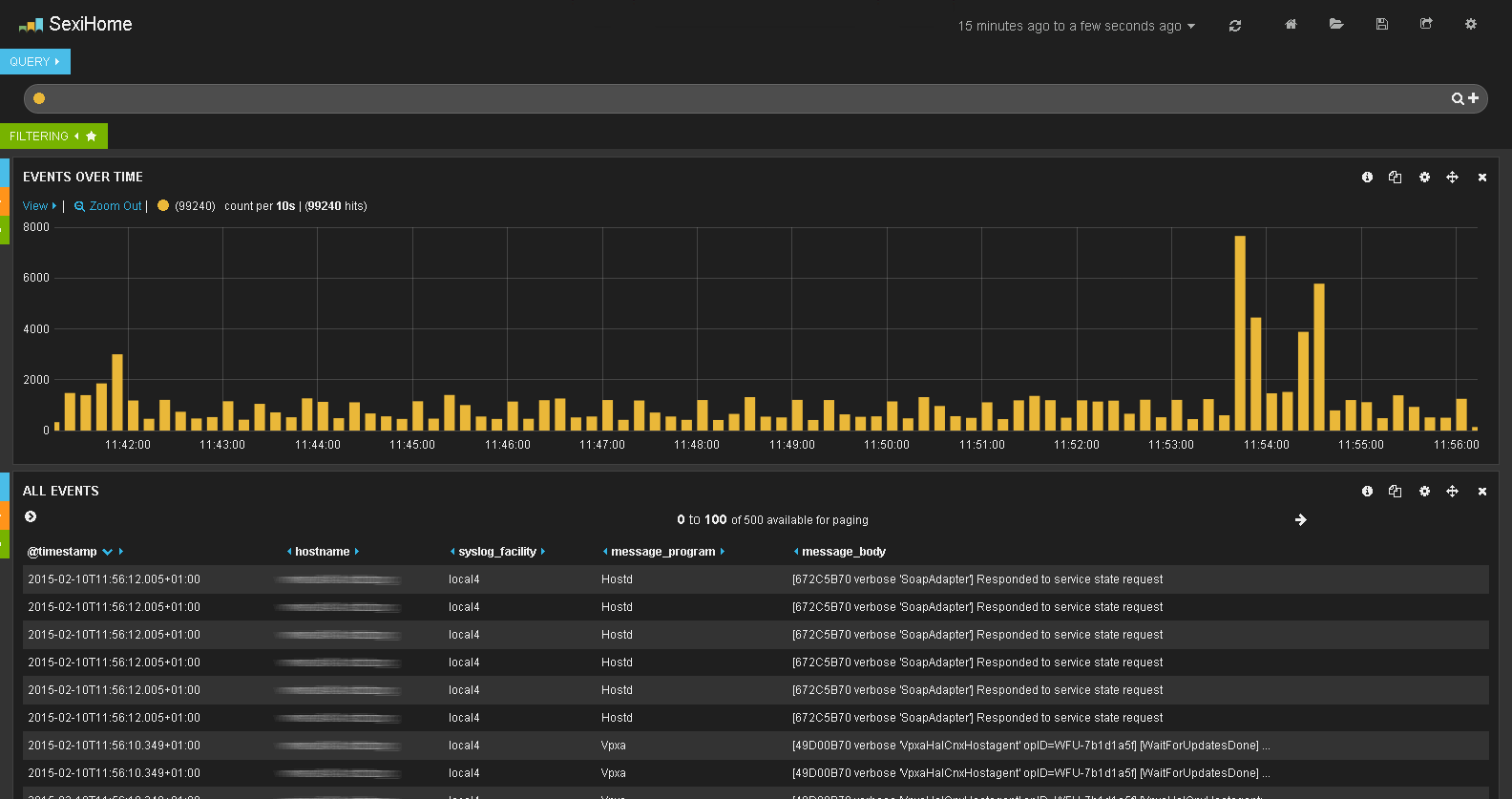Click the Zoom Out link
The image size is (1512, 799).
pyautogui.click(x=108, y=206)
